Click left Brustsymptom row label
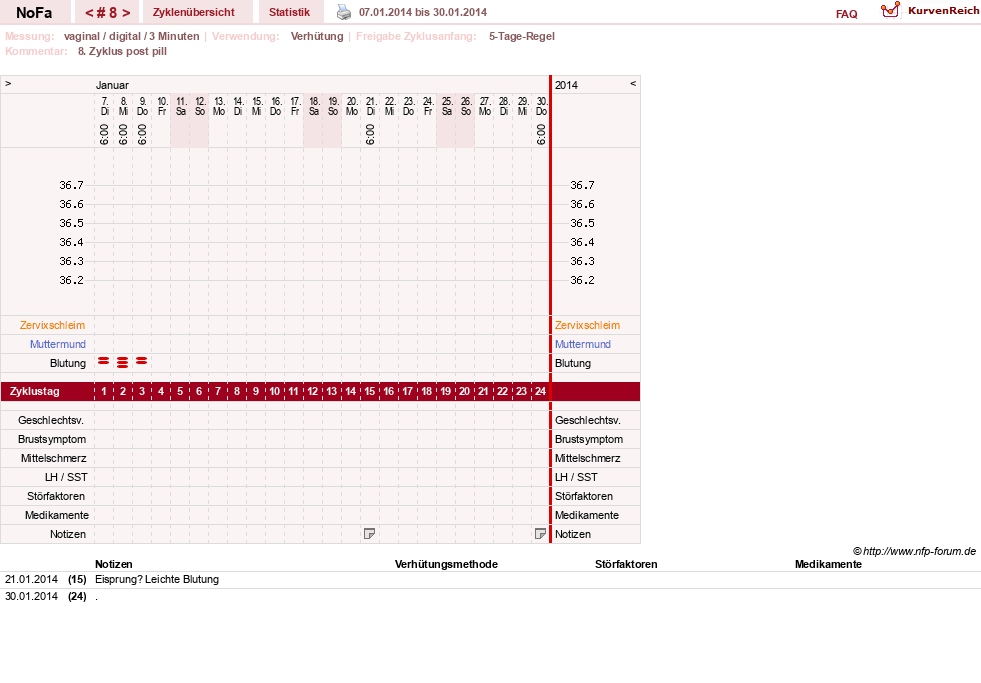Viewport: 981px width, 683px height. point(52,439)
